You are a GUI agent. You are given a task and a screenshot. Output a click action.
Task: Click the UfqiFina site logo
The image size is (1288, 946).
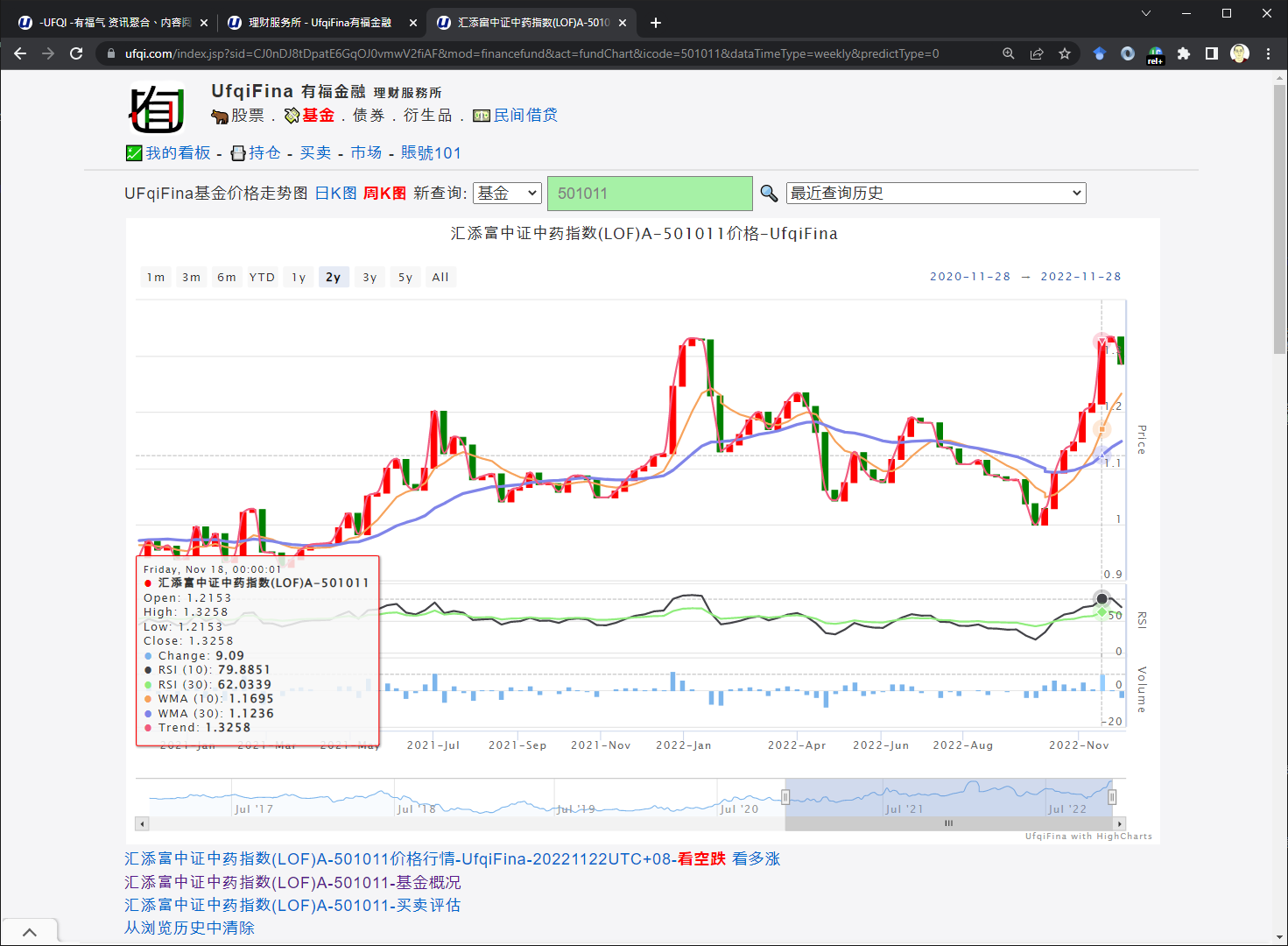tap(157, 108)
